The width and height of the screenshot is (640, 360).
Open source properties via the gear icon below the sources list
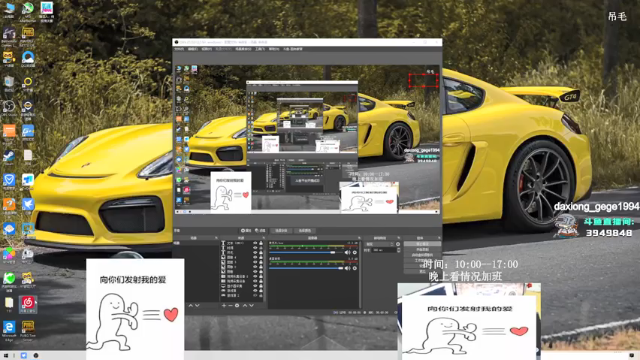(x=237, y=305)
